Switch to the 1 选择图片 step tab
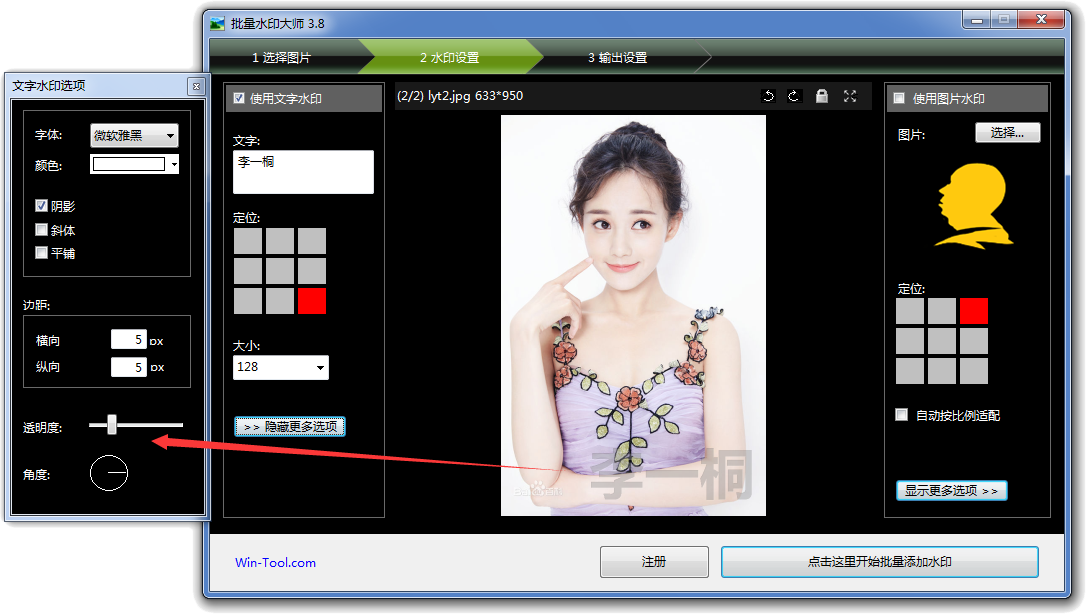The height and width of the screenshot is (614, 1086). coord(281,58)
